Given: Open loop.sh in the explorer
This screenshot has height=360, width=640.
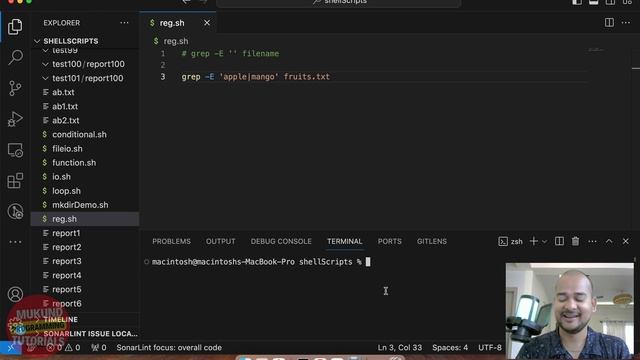Looking at the screenshot, I should pyautogui.click(x=85, y=191).
